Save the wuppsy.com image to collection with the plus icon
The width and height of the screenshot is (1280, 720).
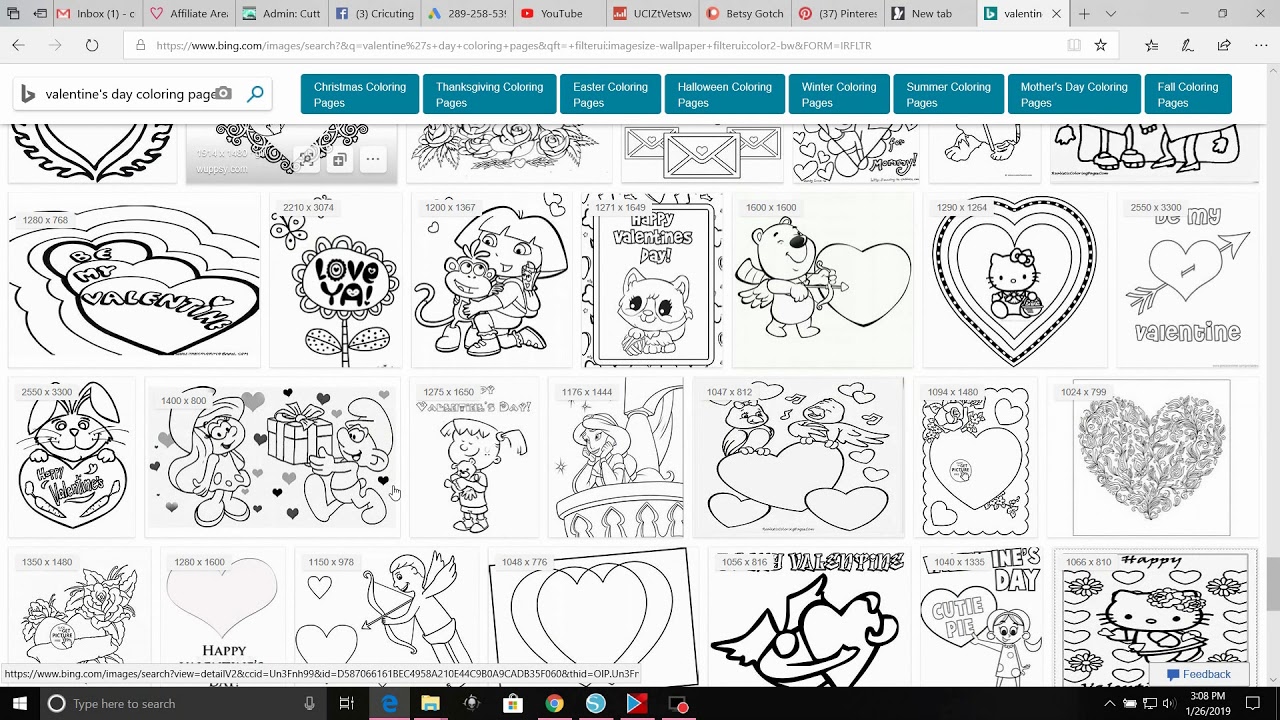tap(339, 159)
